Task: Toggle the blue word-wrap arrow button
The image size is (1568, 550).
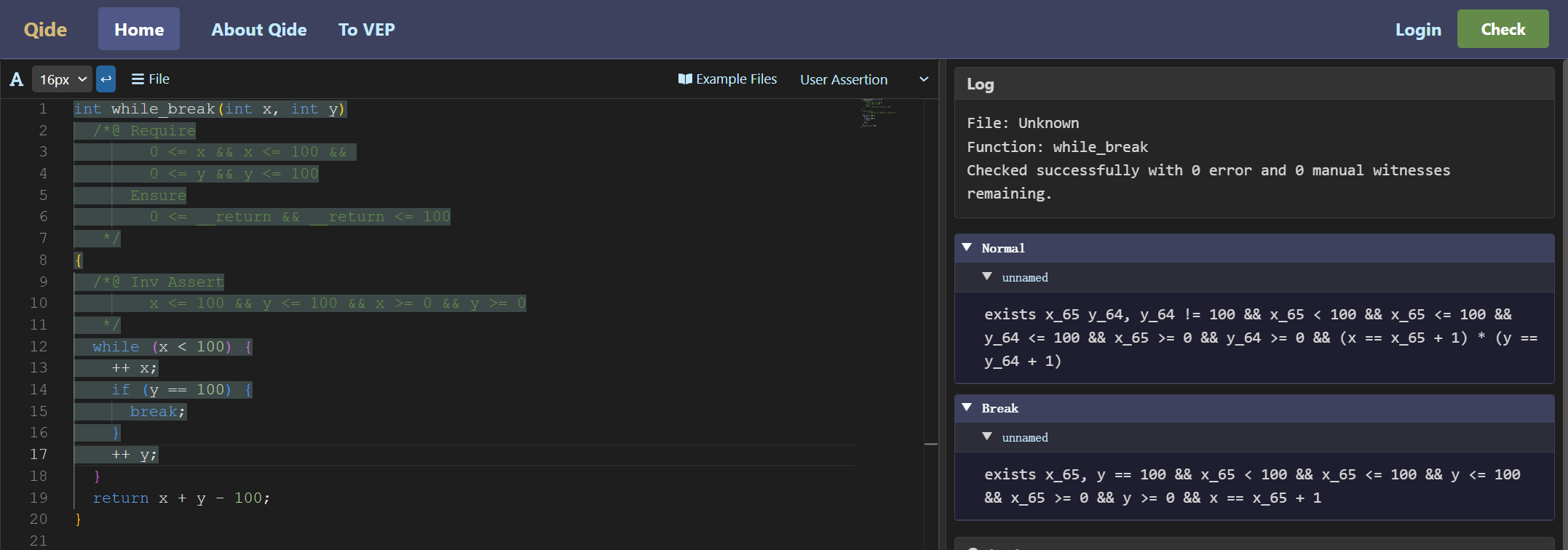Action: click(106, 79)
